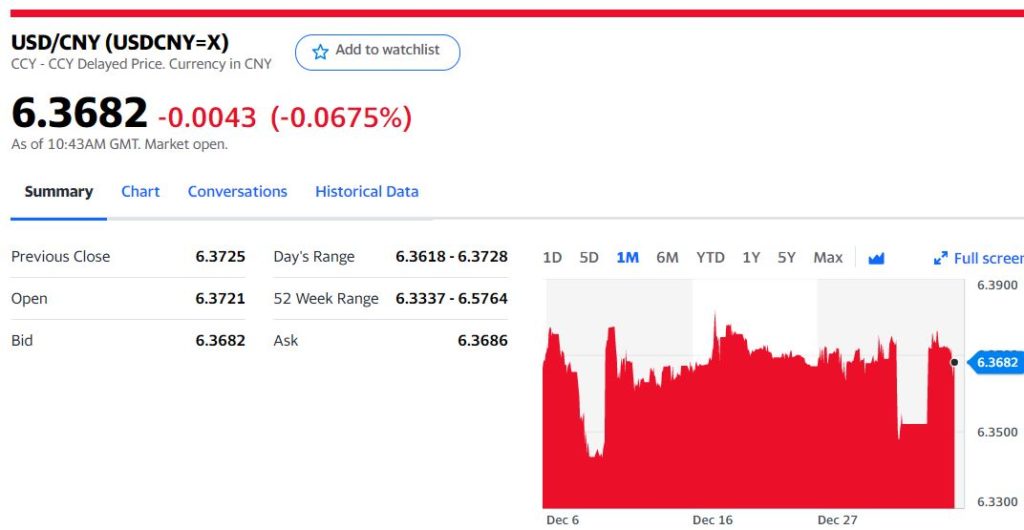Set chart range to 6M

point(667,258)
